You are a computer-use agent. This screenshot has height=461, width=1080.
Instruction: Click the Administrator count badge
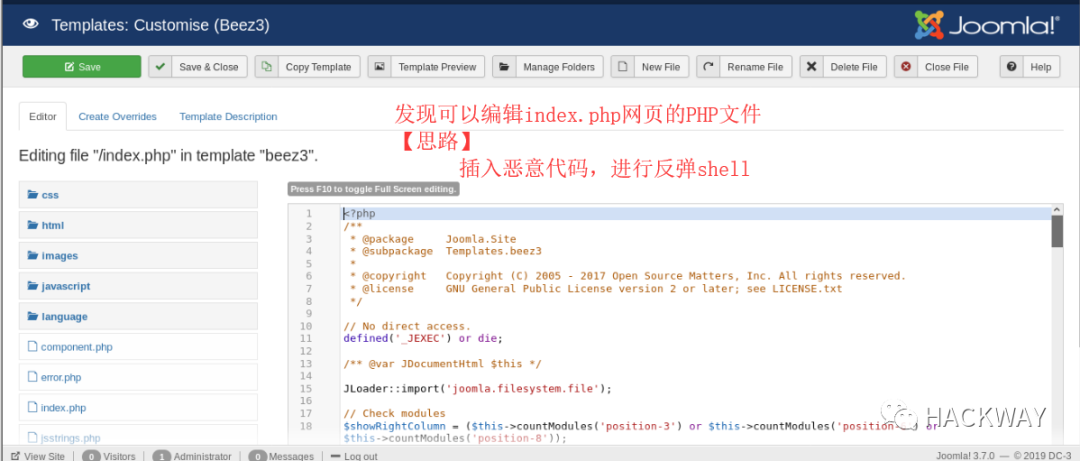[x=162, y=456]
